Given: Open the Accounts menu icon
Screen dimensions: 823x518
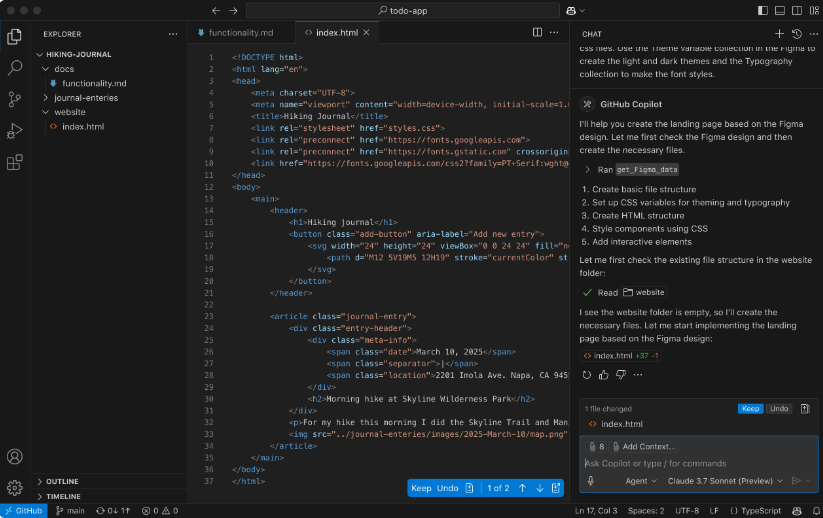Looking at the screenshot, I should (15, 457).
